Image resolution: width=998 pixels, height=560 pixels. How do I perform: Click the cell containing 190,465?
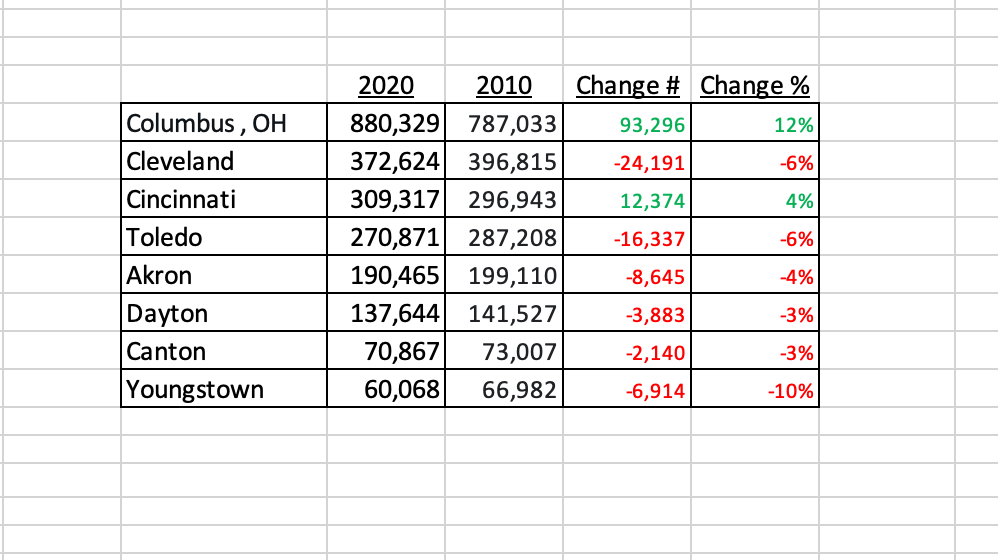[x=386, y=274]
